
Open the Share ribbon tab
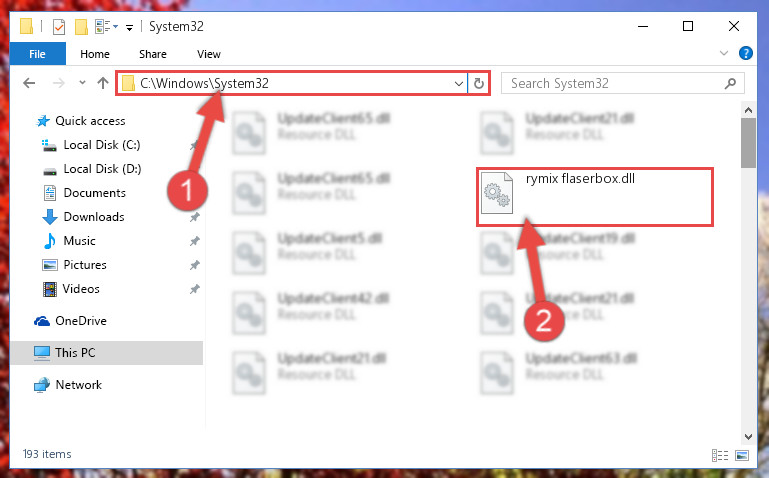click(153, 54)
